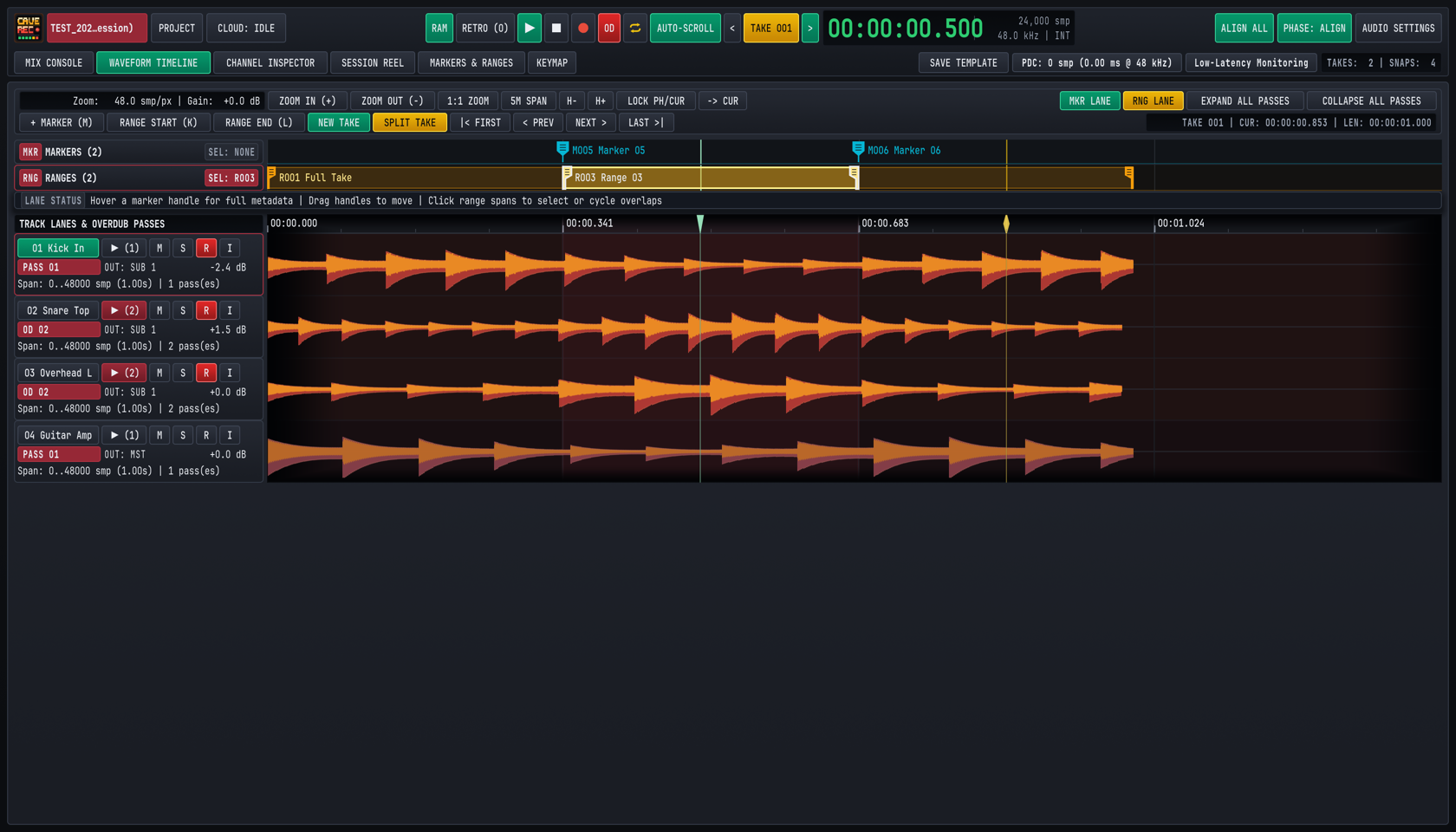Expand passes on 04 Guitar Amp
Screen dimensions: 1456x832
point(124,435)
